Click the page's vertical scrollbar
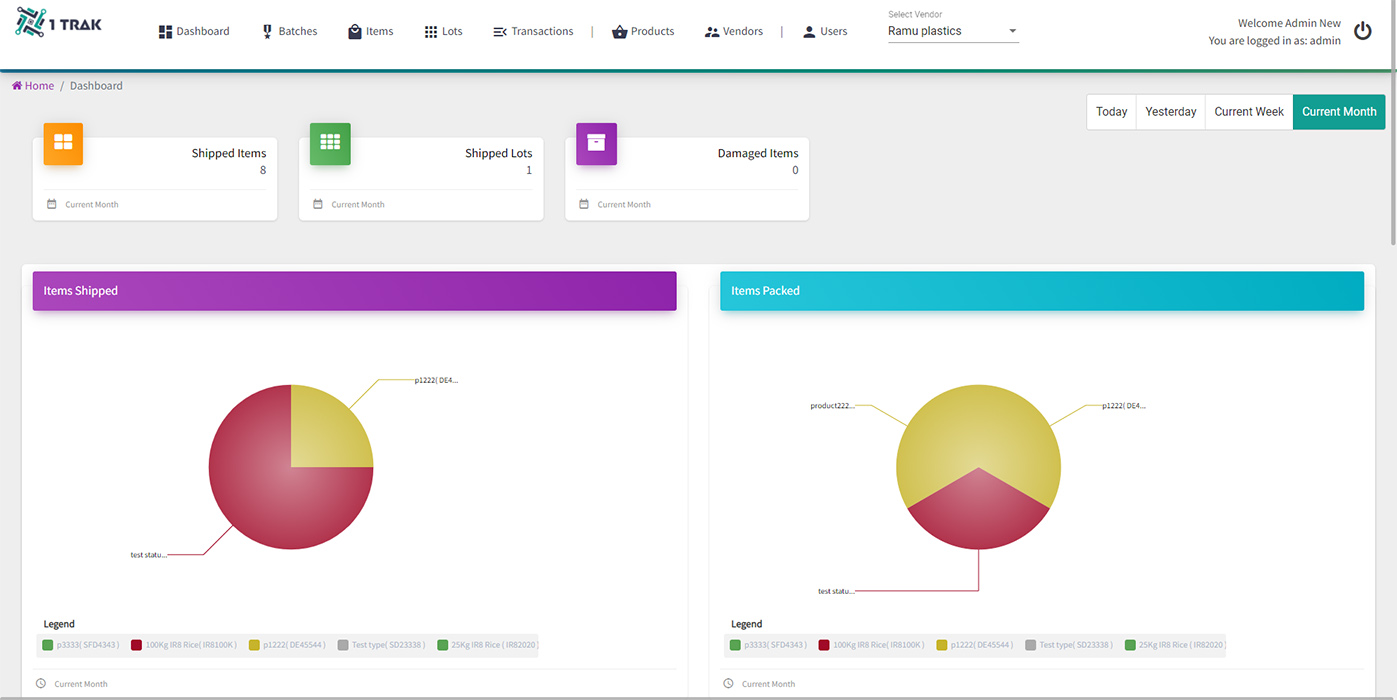The image size is (1397, 700). tap(1393, 125)
